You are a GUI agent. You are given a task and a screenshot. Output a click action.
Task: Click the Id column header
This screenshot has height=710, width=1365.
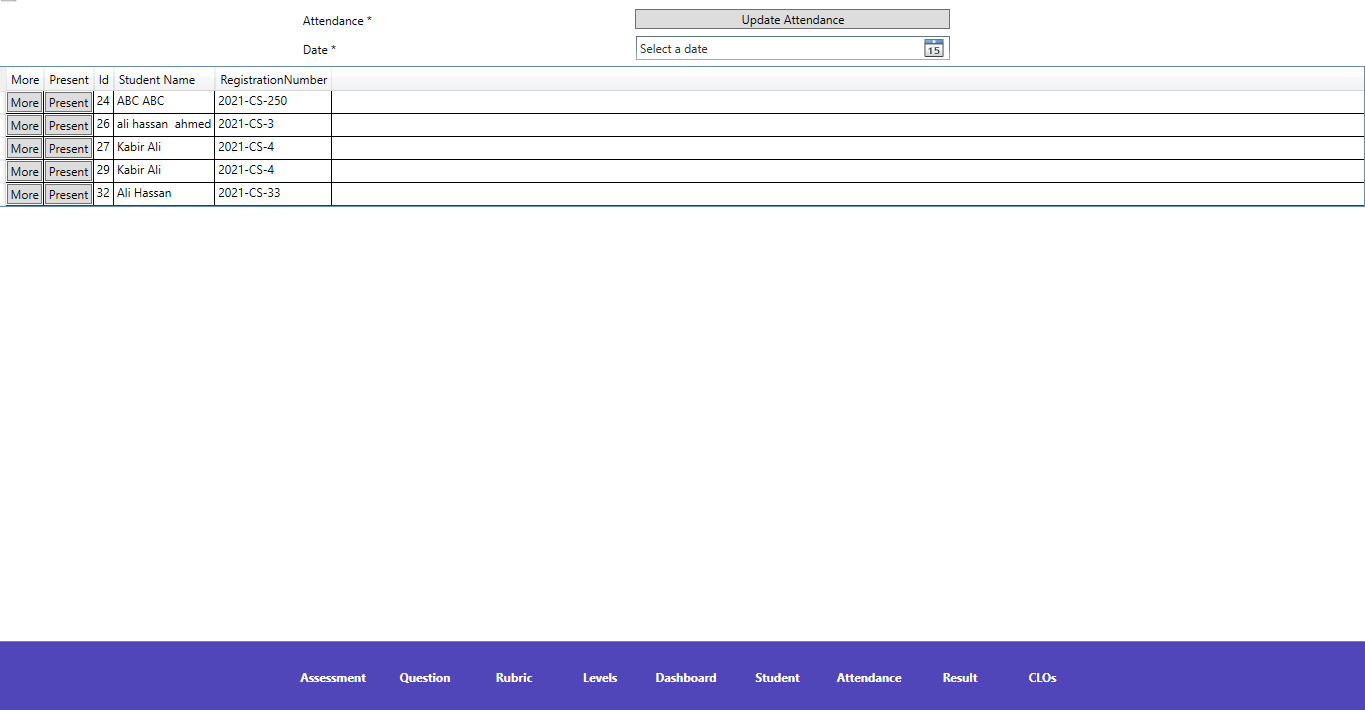coord(103,80)
